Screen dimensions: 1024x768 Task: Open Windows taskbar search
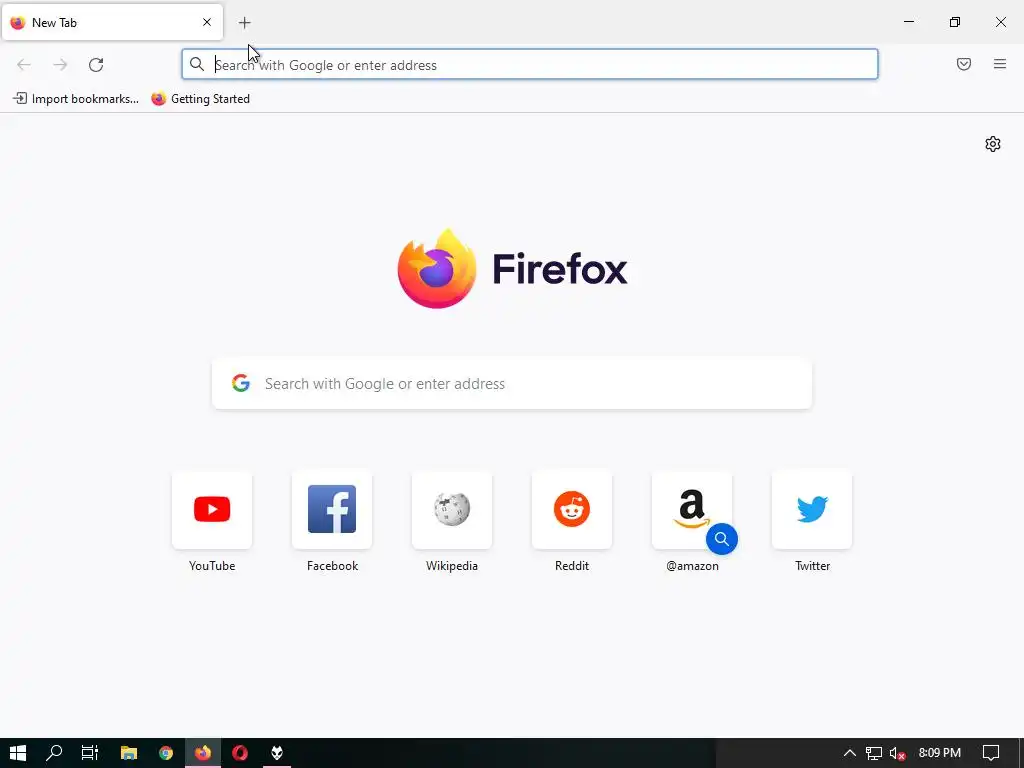(x=54, y=753)
